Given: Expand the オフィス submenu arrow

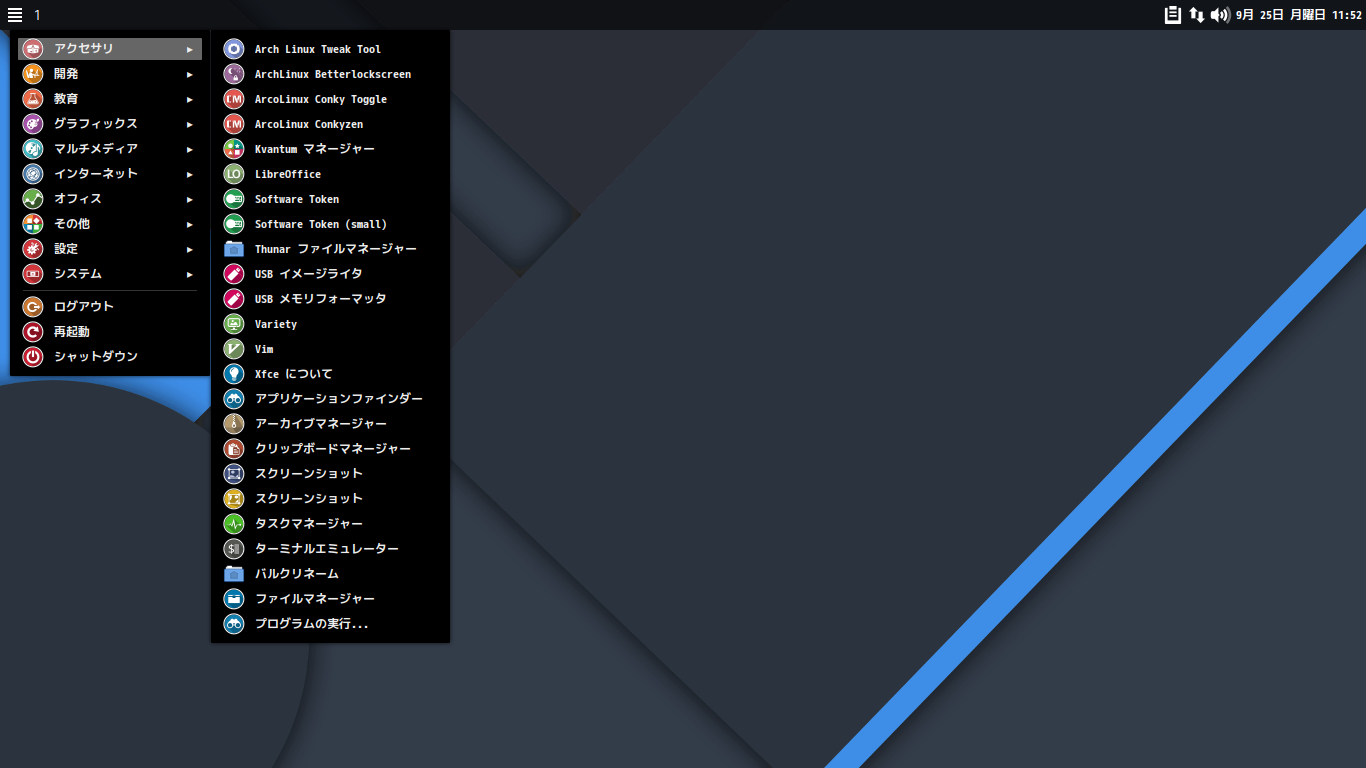Looking at the screenshot, I should coord(190,199).
